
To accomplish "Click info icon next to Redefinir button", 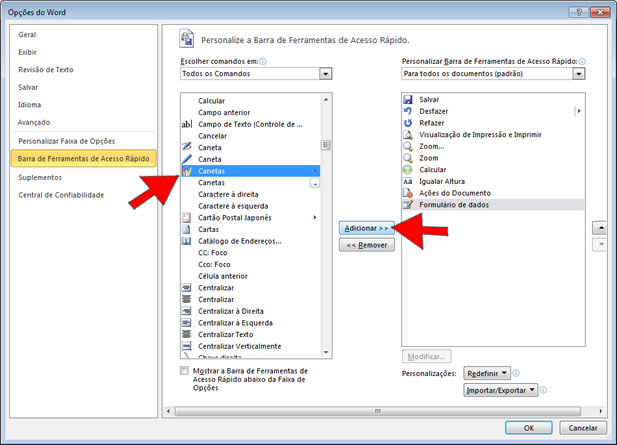I will tap(516, 373).
